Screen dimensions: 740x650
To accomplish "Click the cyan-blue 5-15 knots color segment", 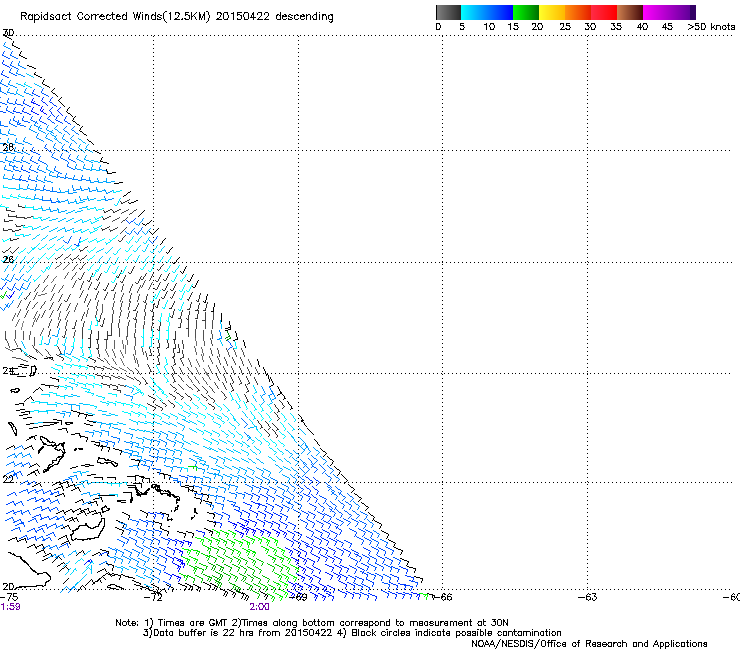I will (487, 12).
